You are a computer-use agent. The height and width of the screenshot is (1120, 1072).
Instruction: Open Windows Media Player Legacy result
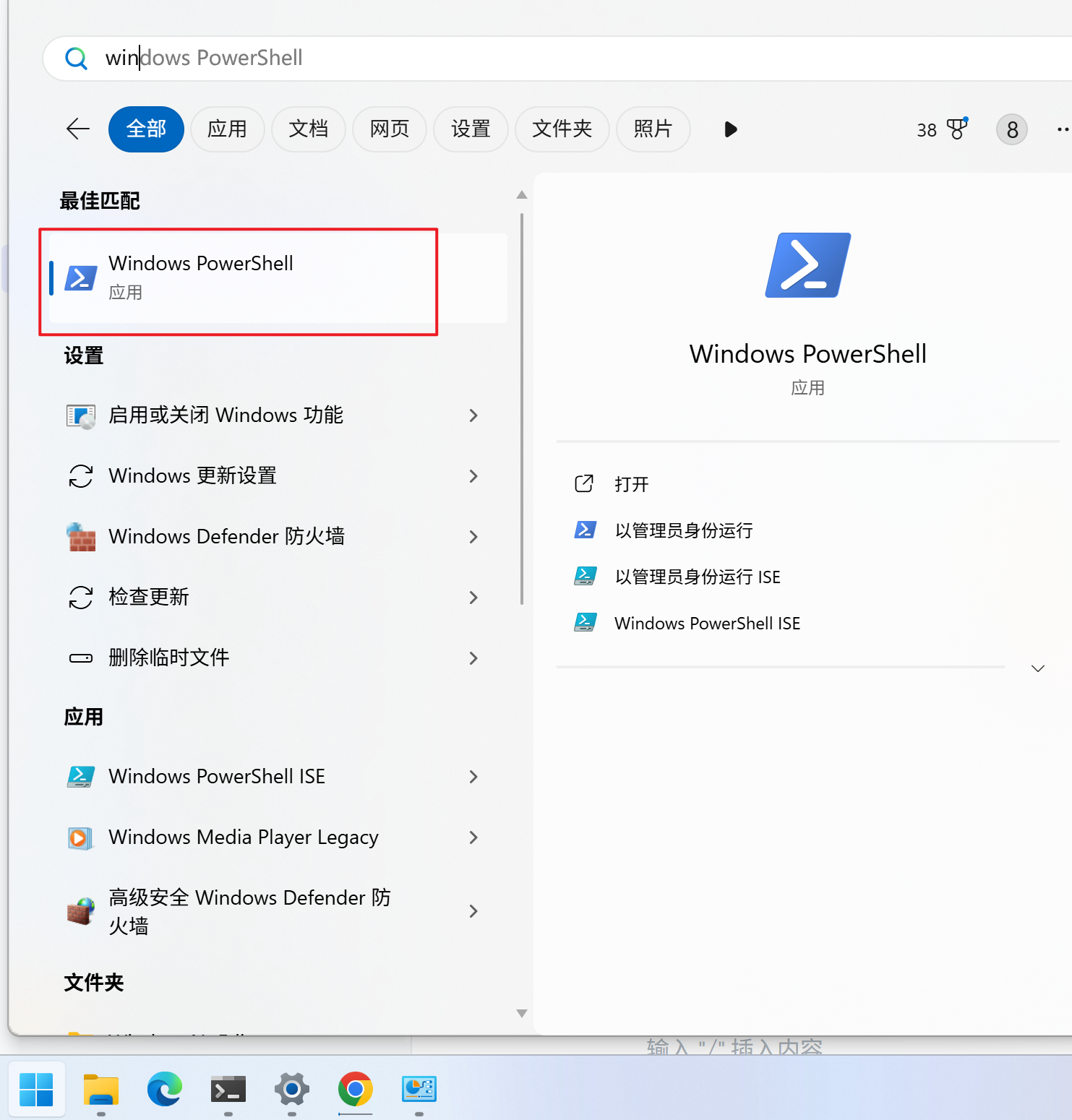(243, 837)
